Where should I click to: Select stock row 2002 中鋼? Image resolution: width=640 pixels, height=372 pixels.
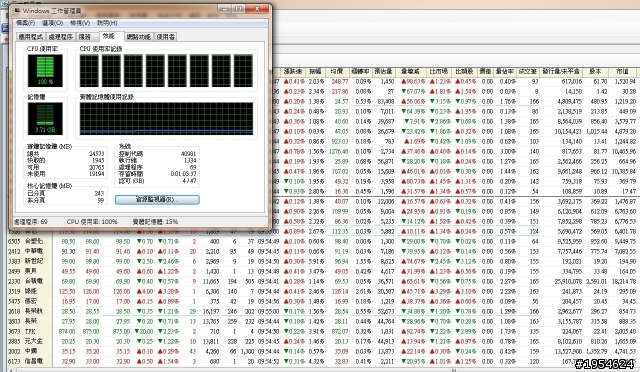click(x=322, y=351)
